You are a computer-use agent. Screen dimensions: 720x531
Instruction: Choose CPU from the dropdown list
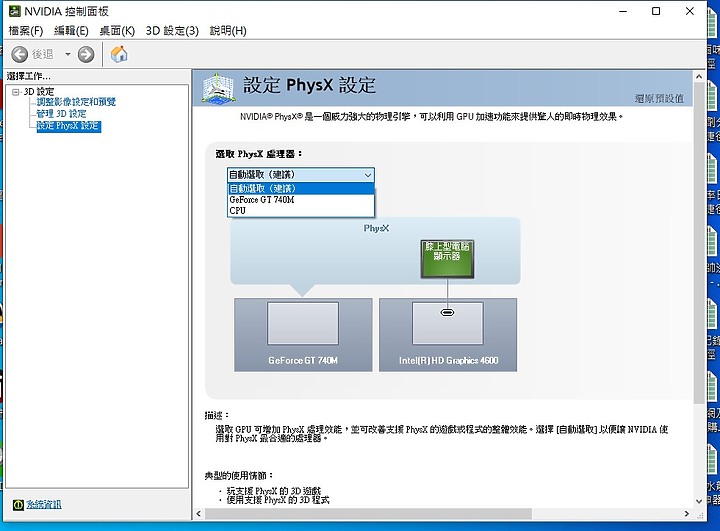point(301,211)
